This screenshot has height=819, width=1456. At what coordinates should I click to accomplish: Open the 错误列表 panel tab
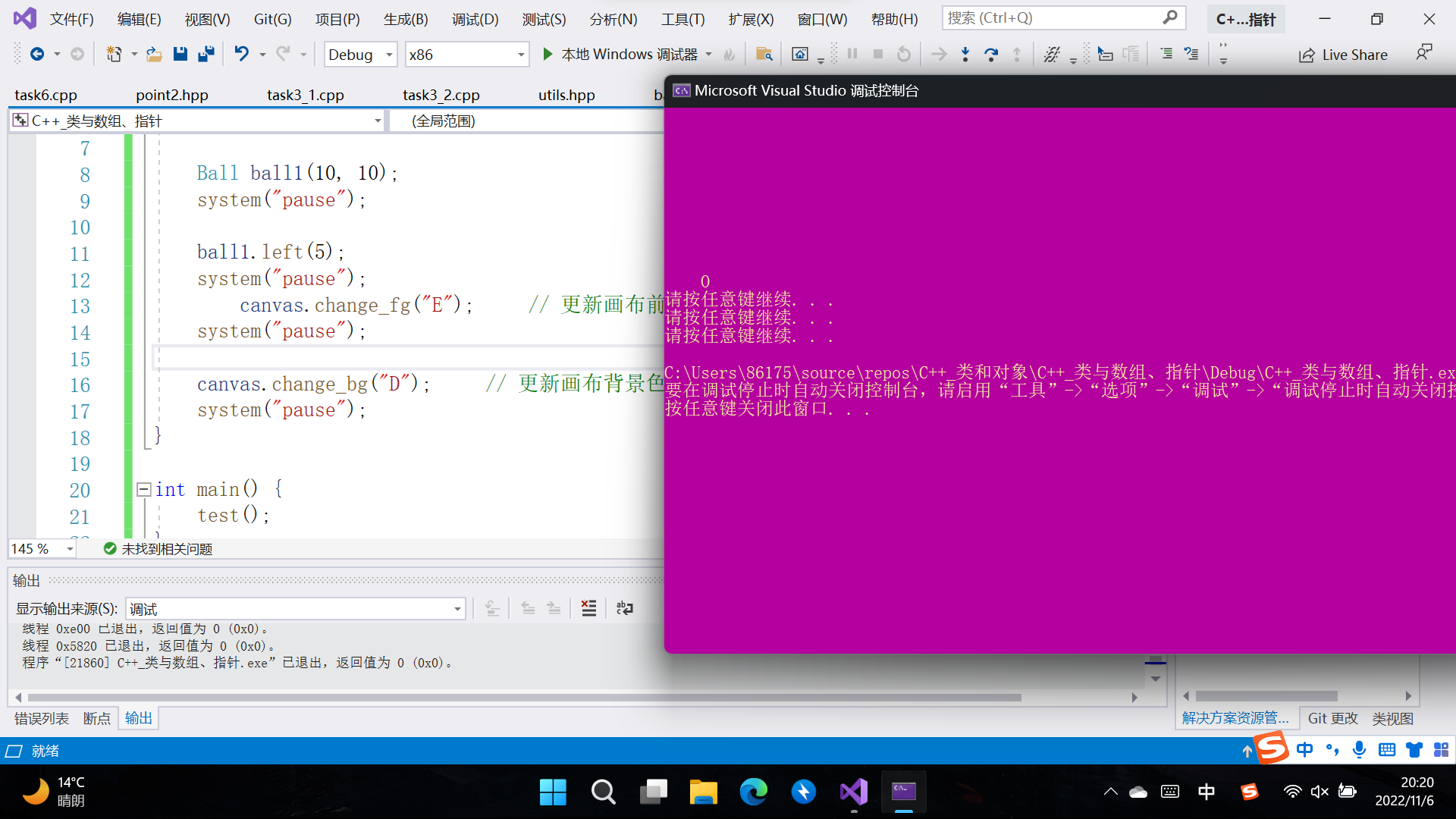[x=42, y=718]
